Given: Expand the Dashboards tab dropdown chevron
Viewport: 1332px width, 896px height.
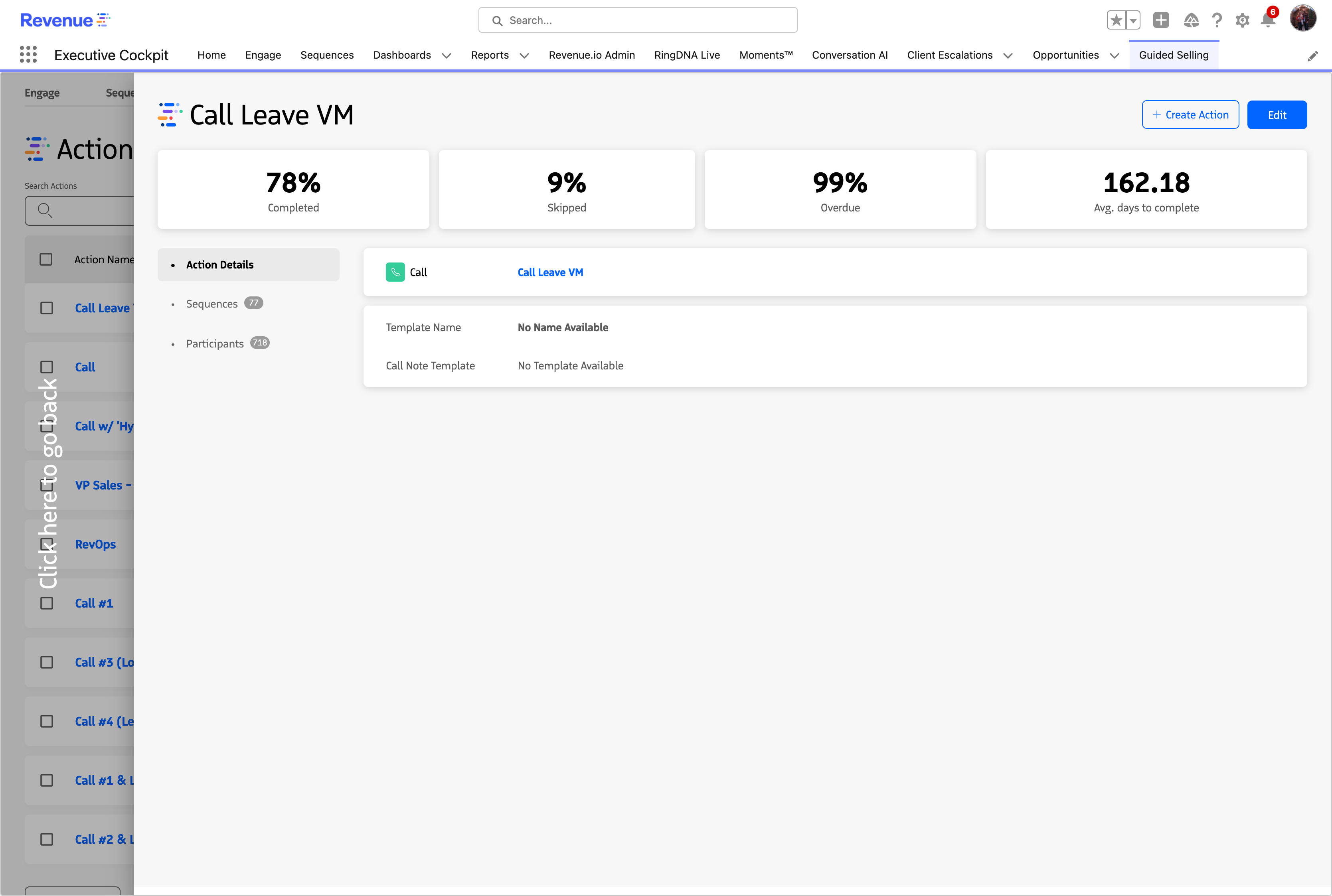Looking at the screenshot, I should pos(447,55).
